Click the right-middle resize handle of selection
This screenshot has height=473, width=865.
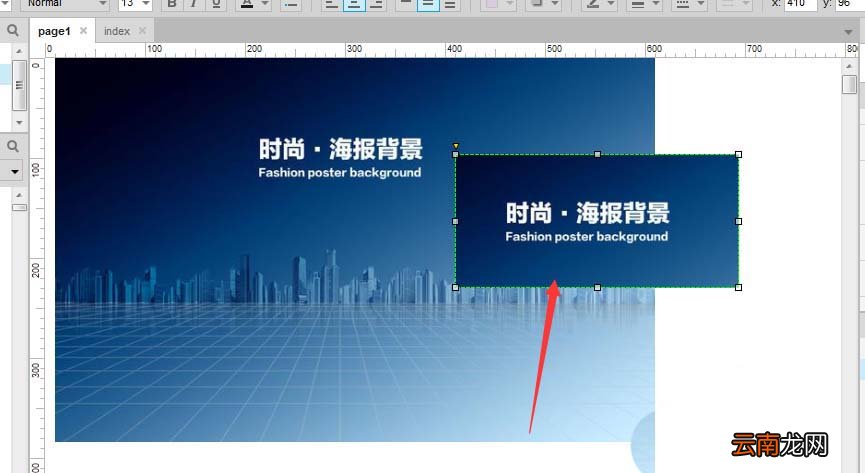pos(739,221)
